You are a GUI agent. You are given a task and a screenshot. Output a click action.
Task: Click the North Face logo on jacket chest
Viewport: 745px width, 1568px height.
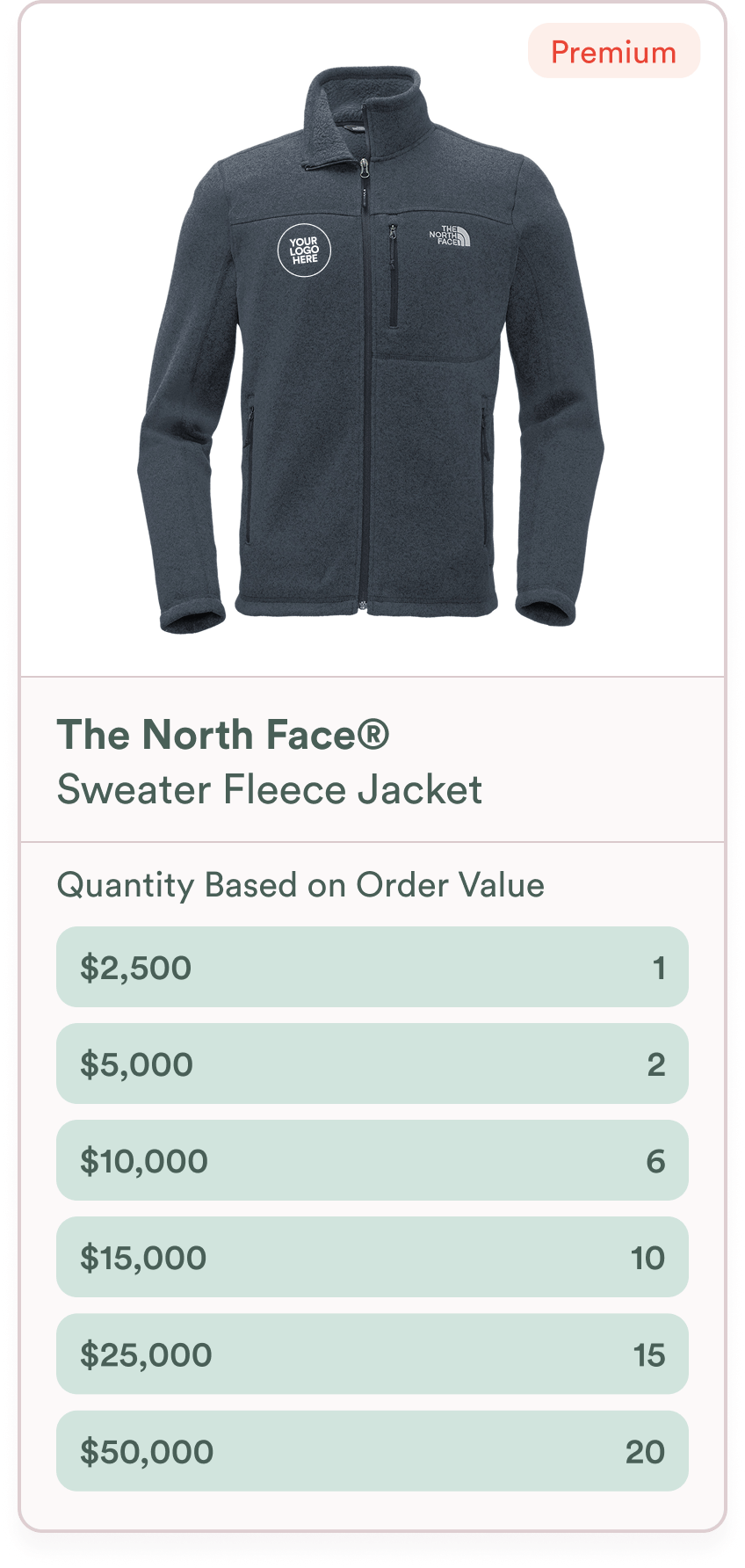point(449,236)
